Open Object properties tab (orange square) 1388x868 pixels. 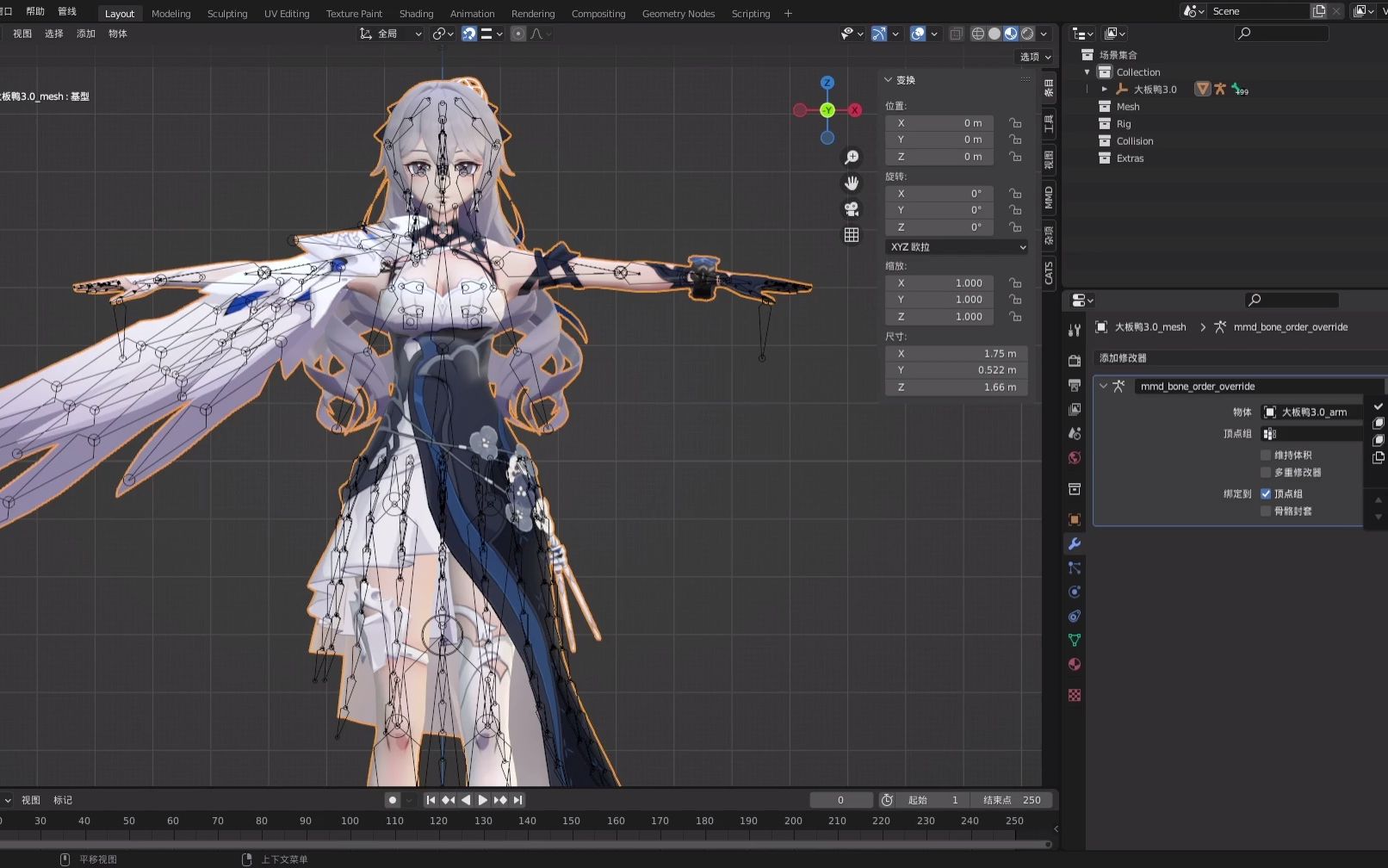tap(1075, 519)
